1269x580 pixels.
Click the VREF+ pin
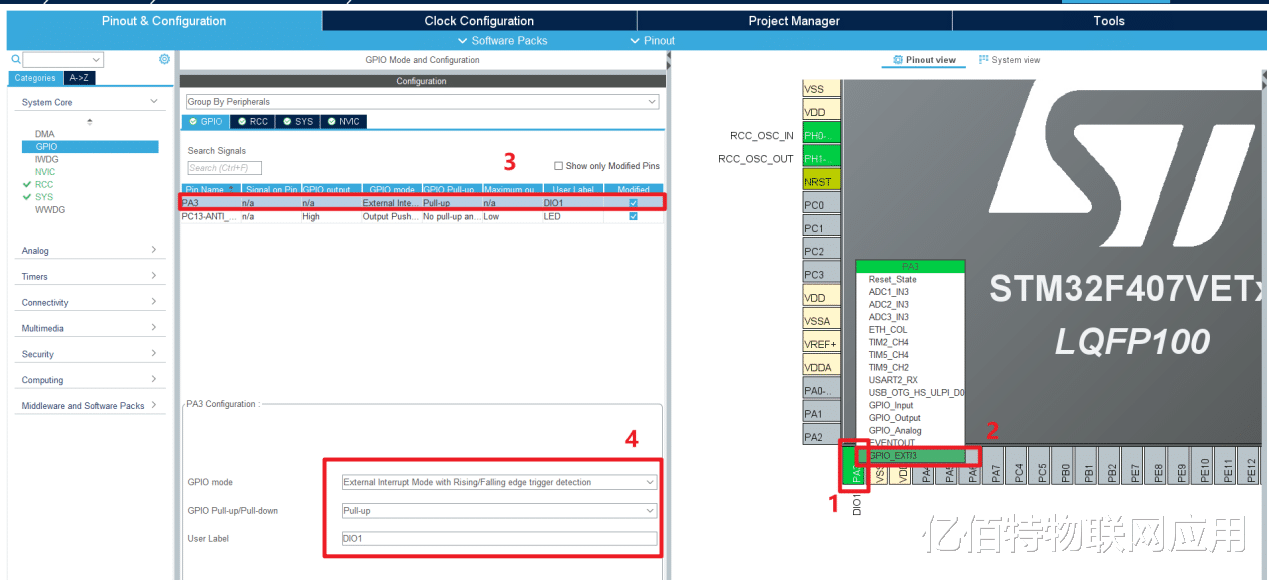822,344
